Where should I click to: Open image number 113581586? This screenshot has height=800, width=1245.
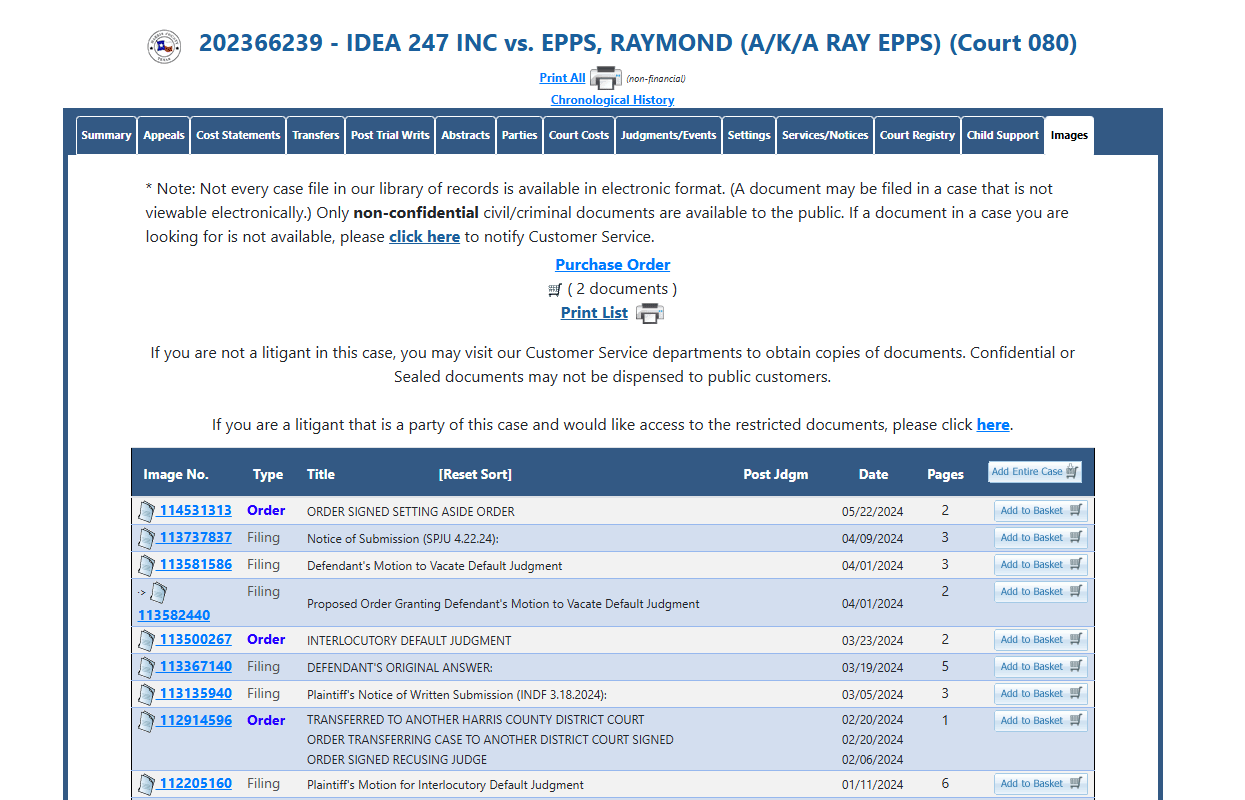point(196,565)
